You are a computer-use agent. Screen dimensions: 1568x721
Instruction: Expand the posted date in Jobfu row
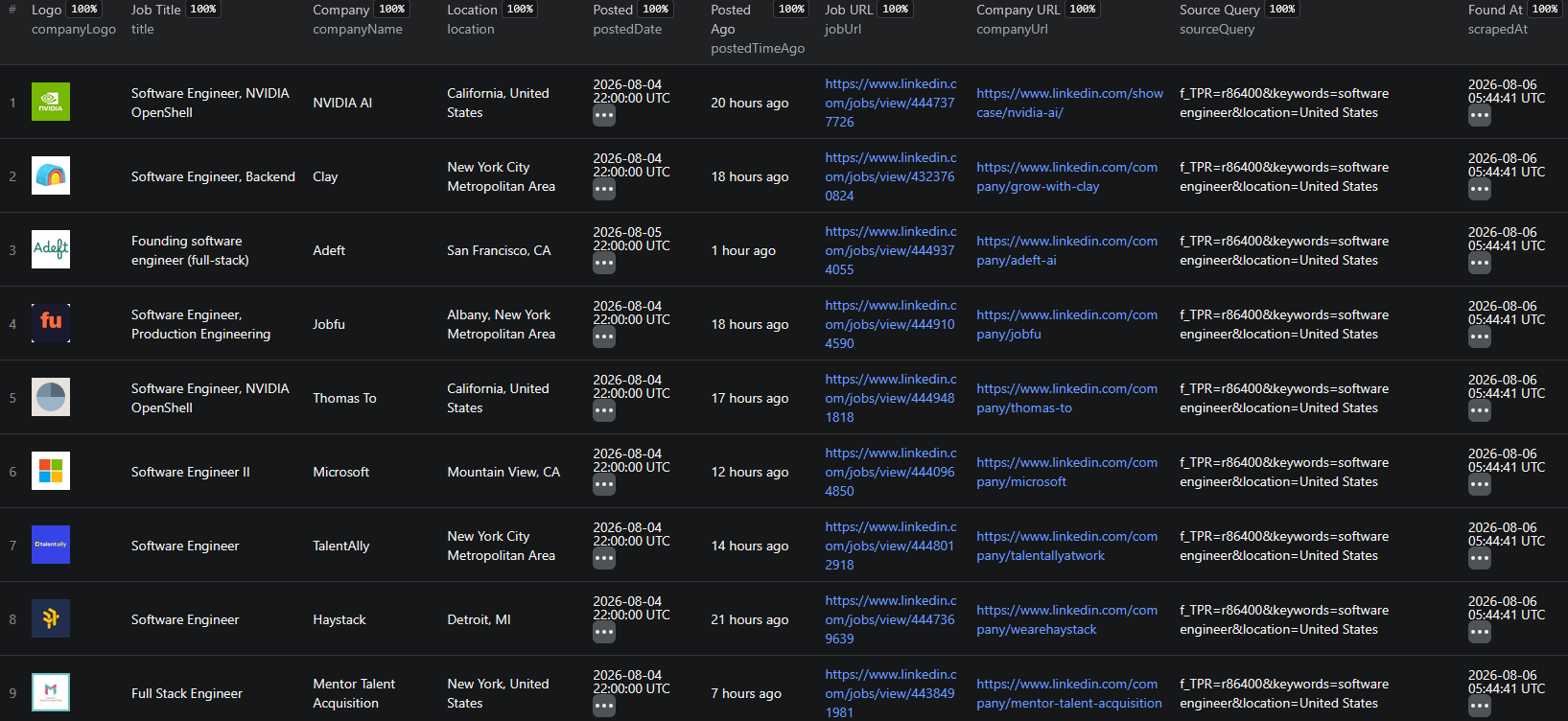tap(604, 337)
